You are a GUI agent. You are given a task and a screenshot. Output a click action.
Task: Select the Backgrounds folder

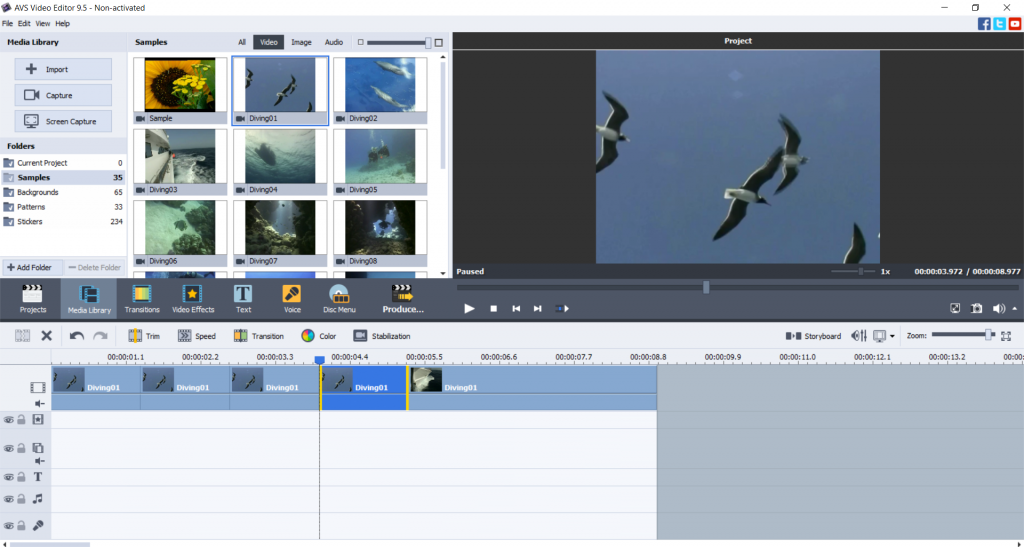(38, 192)
